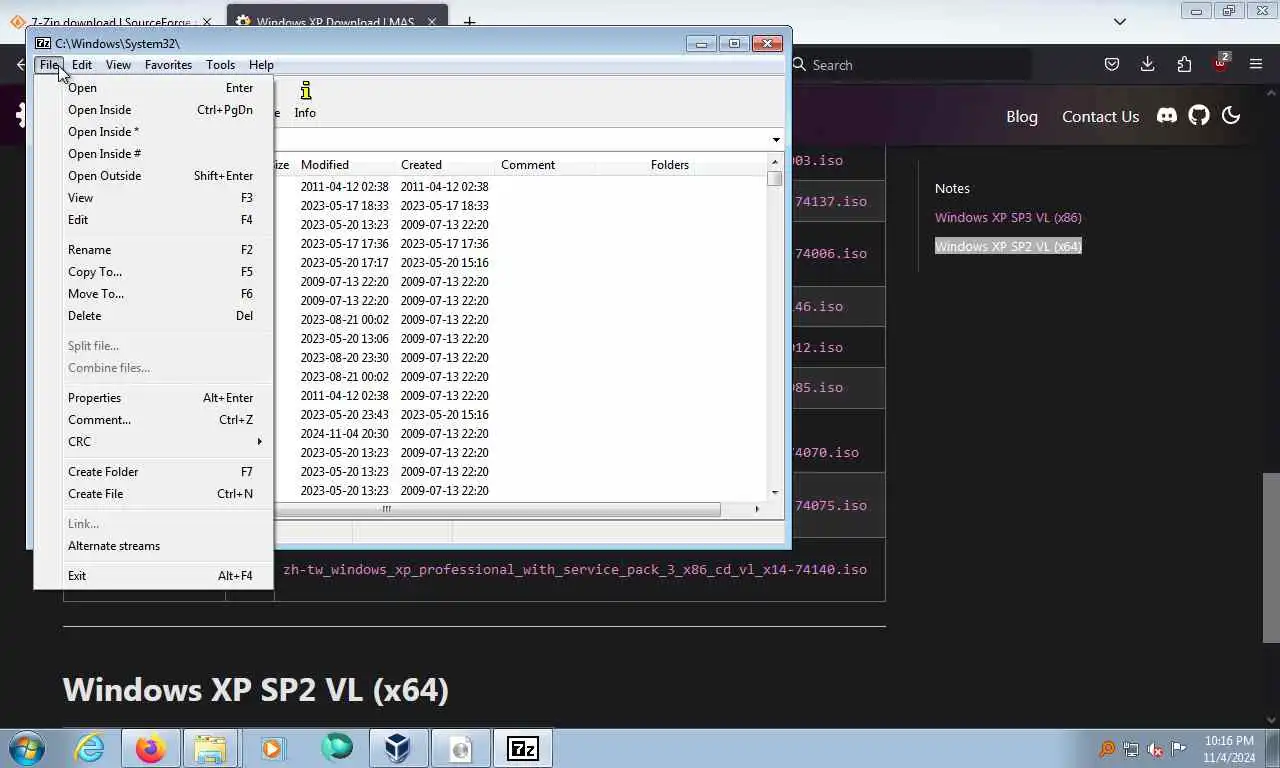Open the Firefox downloads arrow icon
The width and height of the screenshot is (1280, 768).
point(1147,64)
